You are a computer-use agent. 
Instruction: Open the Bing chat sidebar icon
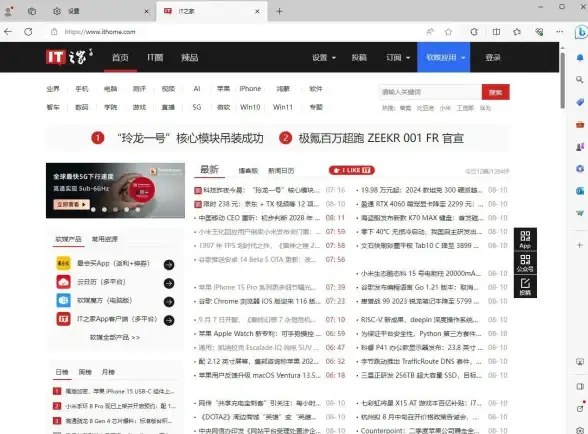(x=580, y=32)
